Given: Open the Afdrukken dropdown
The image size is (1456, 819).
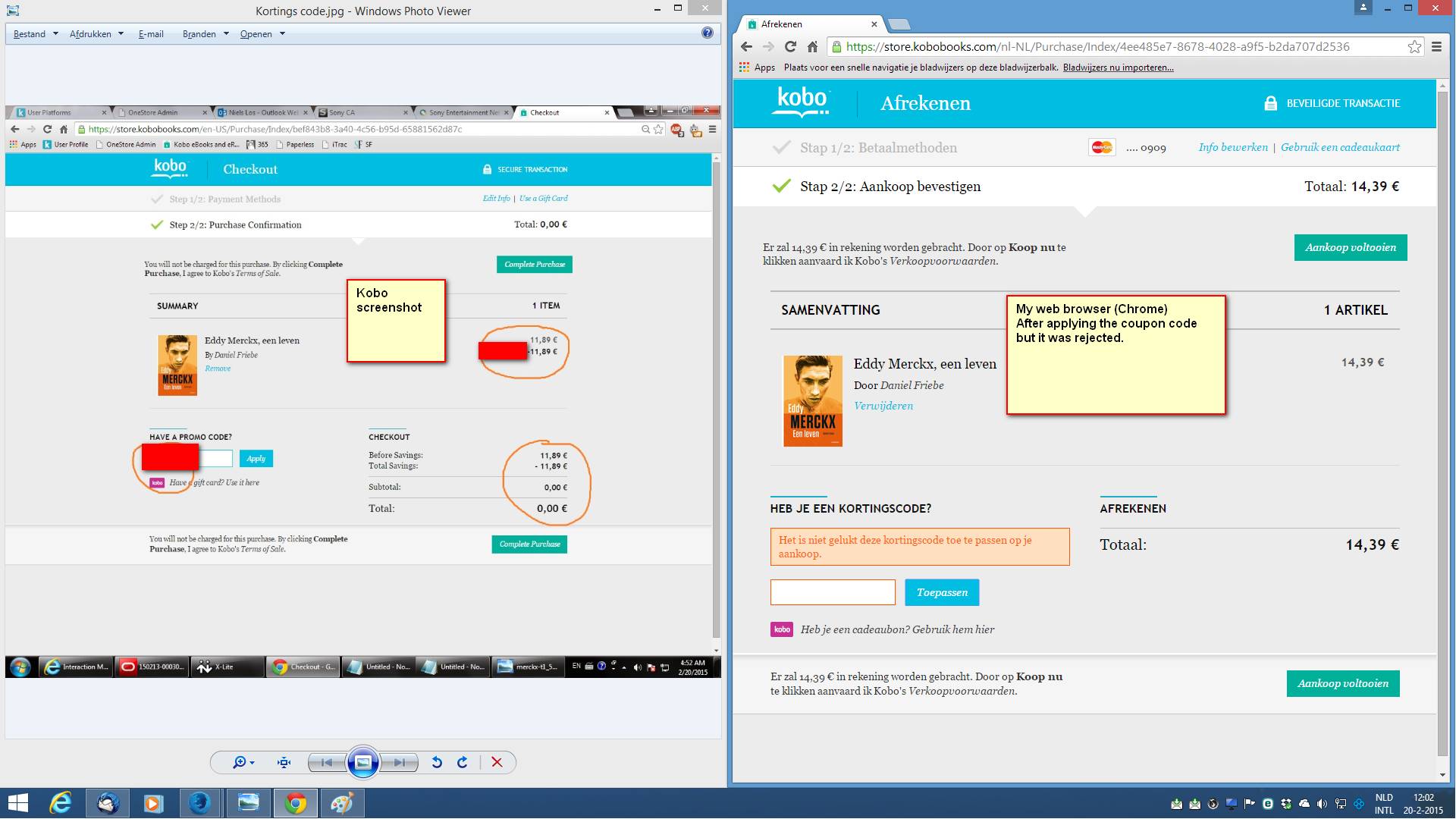Looking at the screenshot, I should 96,34.
